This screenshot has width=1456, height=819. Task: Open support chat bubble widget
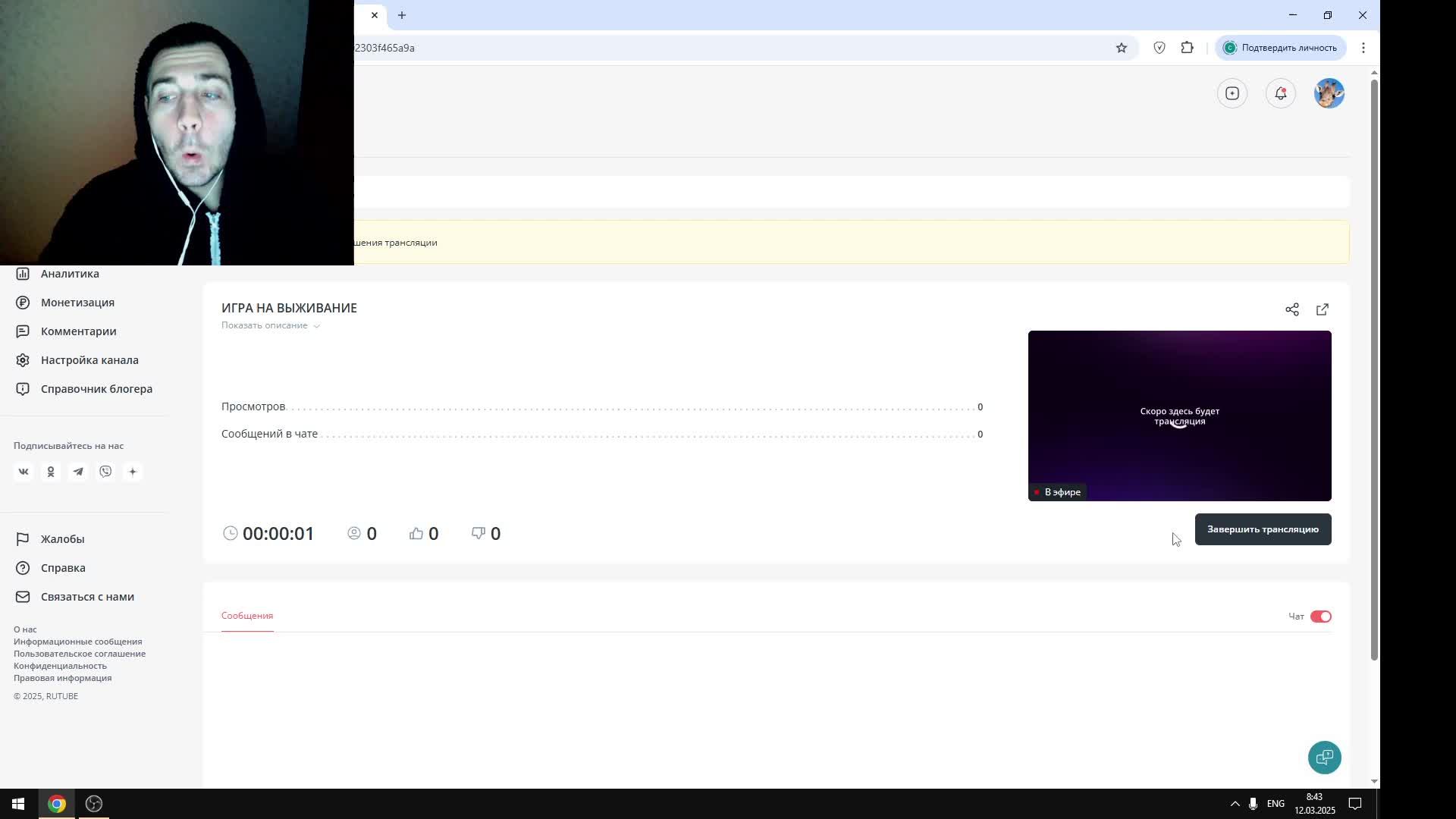click(1324, 757)
